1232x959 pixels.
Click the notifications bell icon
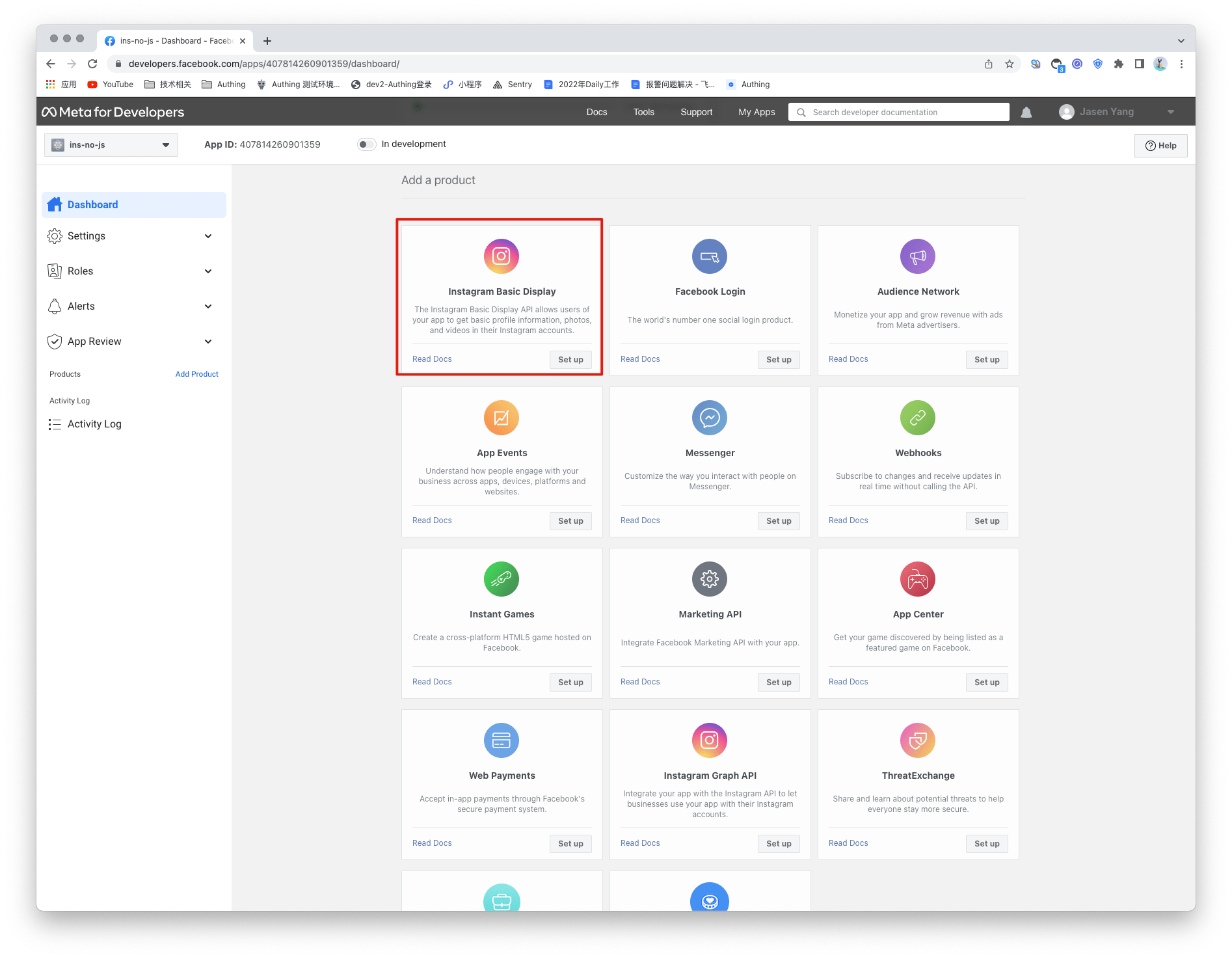click(1026, 112)
